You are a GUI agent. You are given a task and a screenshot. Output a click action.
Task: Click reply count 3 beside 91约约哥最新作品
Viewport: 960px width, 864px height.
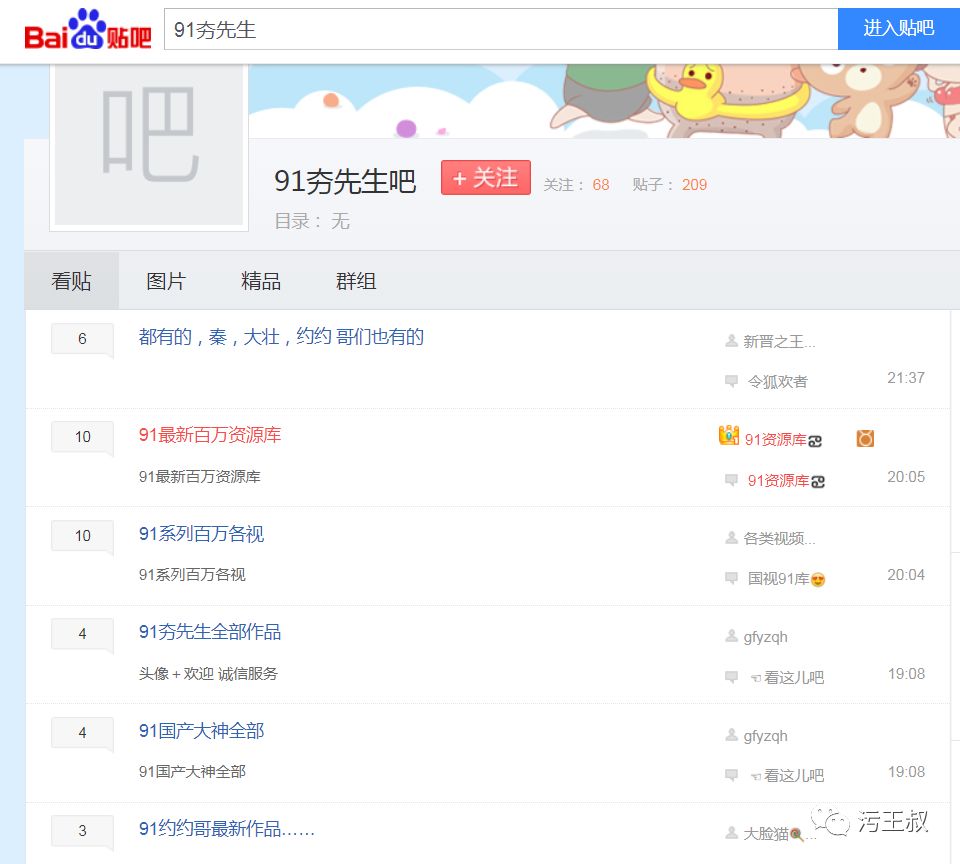tap(82, 831)
